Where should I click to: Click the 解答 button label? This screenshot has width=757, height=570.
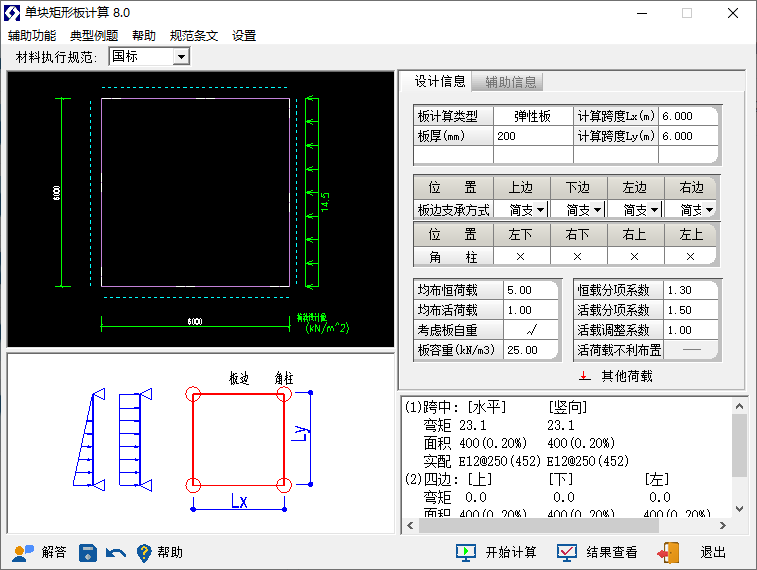(x=54, y=552)
